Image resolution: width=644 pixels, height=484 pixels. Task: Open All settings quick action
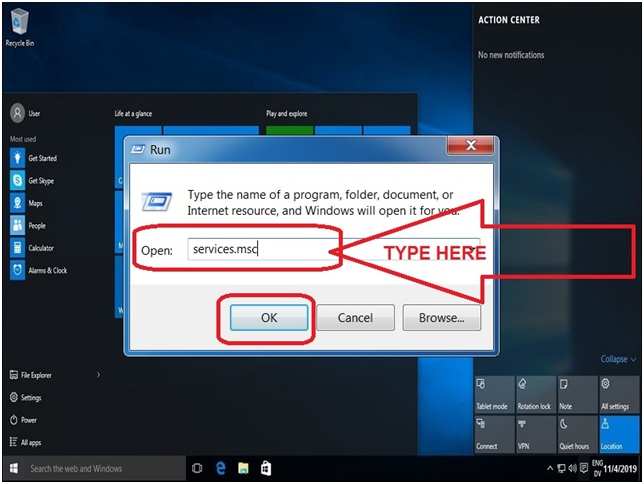click(x=619, y=394)
